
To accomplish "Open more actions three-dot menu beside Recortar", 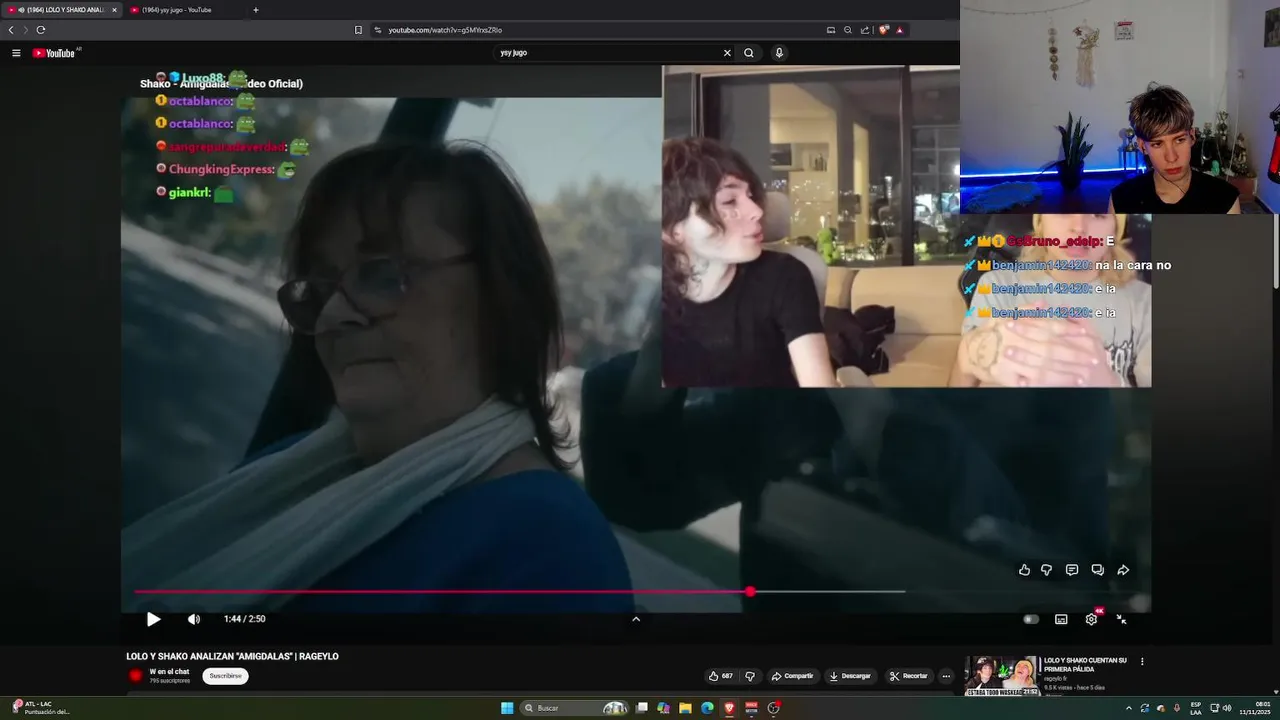I will tap(946, 676).
